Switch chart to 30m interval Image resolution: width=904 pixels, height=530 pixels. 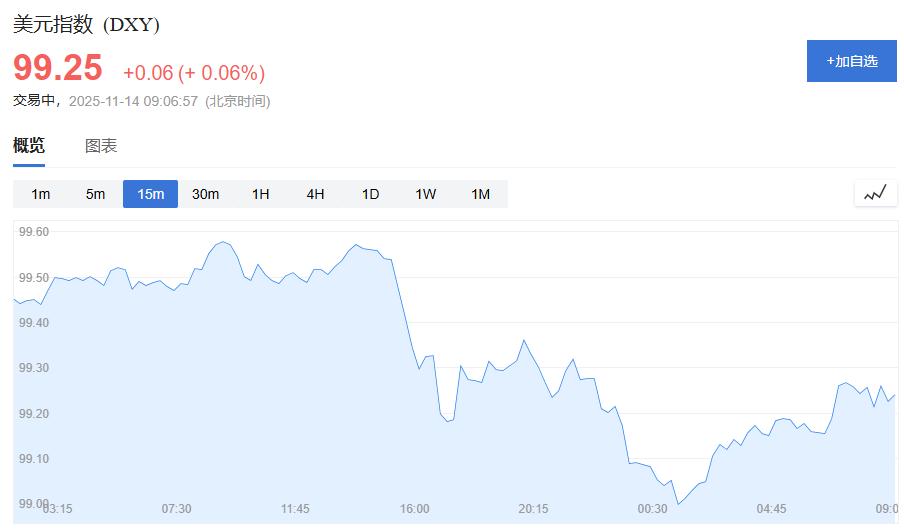click(x=205, y=194)
